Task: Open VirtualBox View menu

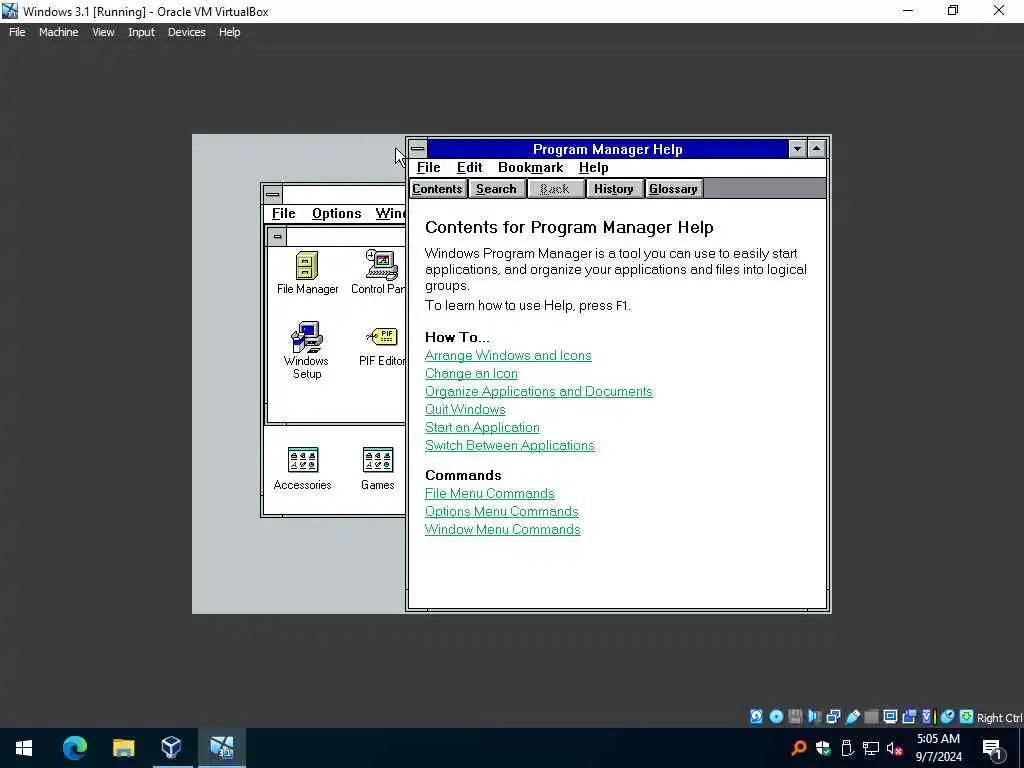Action: click(103, 32)
